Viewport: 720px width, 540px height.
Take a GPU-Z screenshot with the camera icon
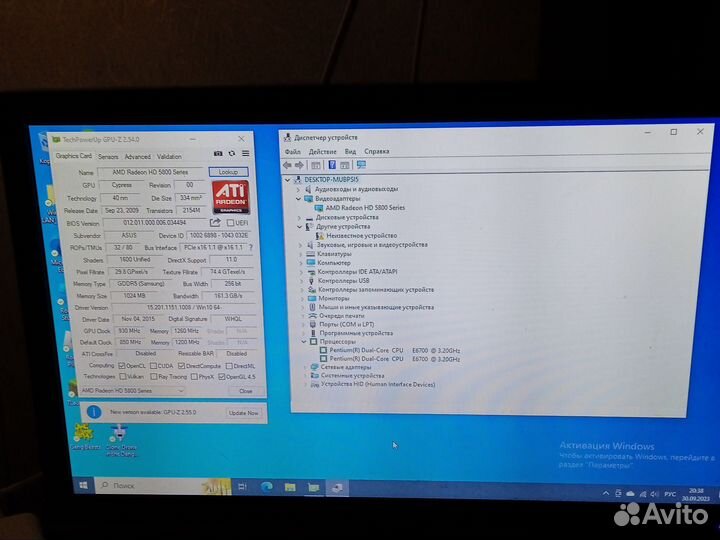218,153
